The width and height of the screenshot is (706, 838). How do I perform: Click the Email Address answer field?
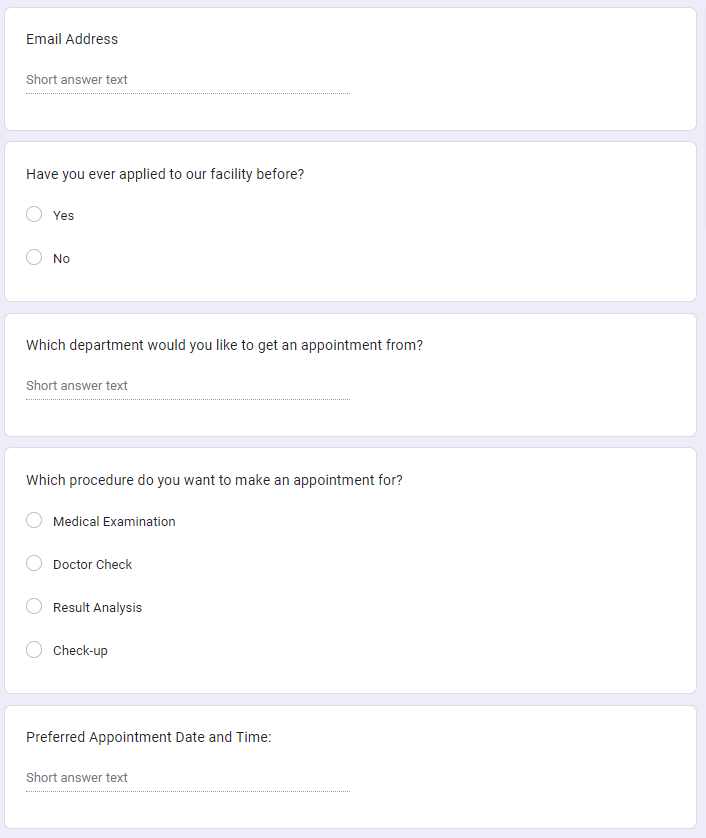point(187,80)
